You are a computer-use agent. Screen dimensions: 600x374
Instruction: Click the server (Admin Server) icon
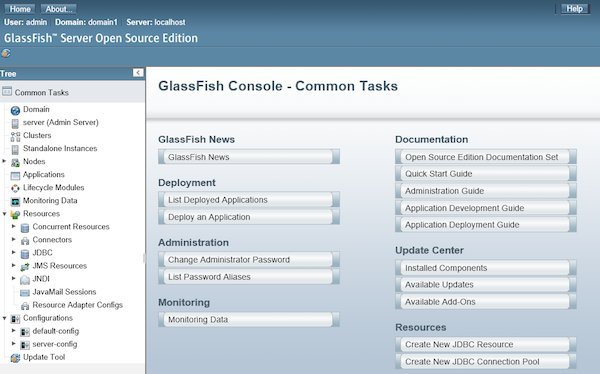pos(15,124)
